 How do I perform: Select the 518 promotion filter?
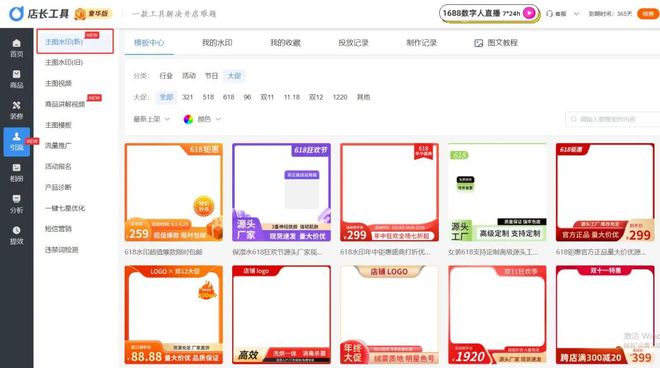208,97
